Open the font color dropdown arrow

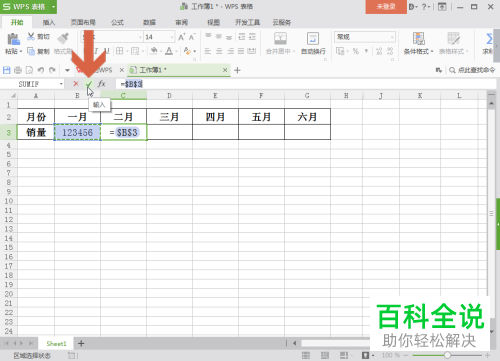point(176,51)
